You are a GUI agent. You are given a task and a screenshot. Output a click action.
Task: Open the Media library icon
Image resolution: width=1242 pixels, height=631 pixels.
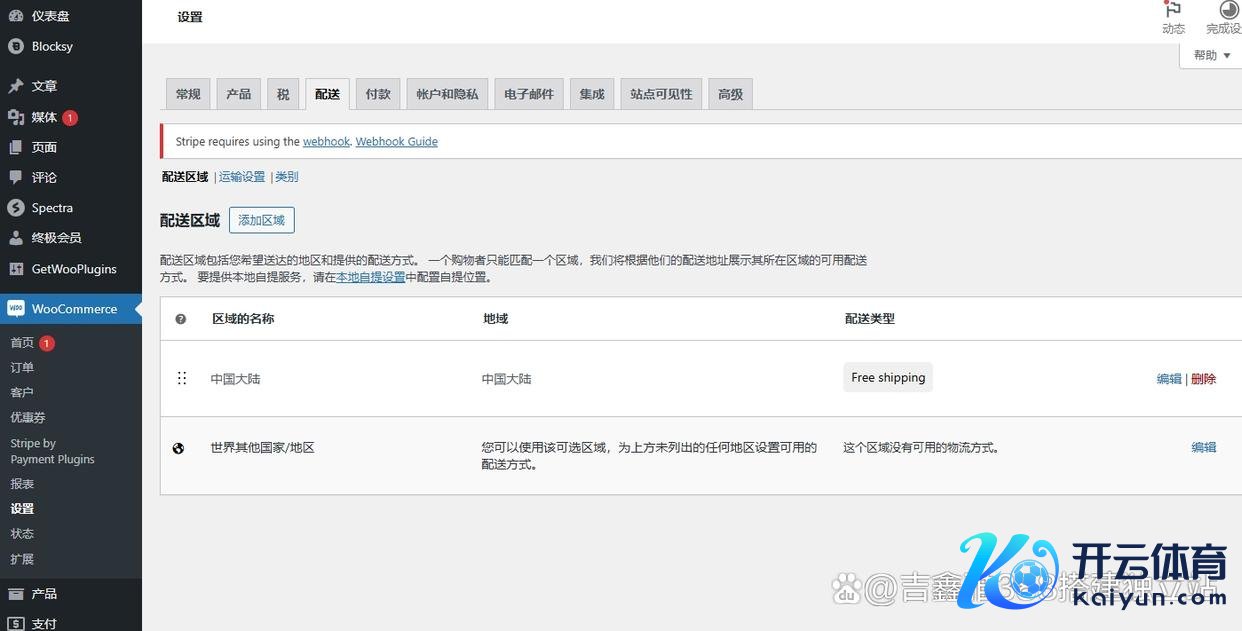[15, 117]
